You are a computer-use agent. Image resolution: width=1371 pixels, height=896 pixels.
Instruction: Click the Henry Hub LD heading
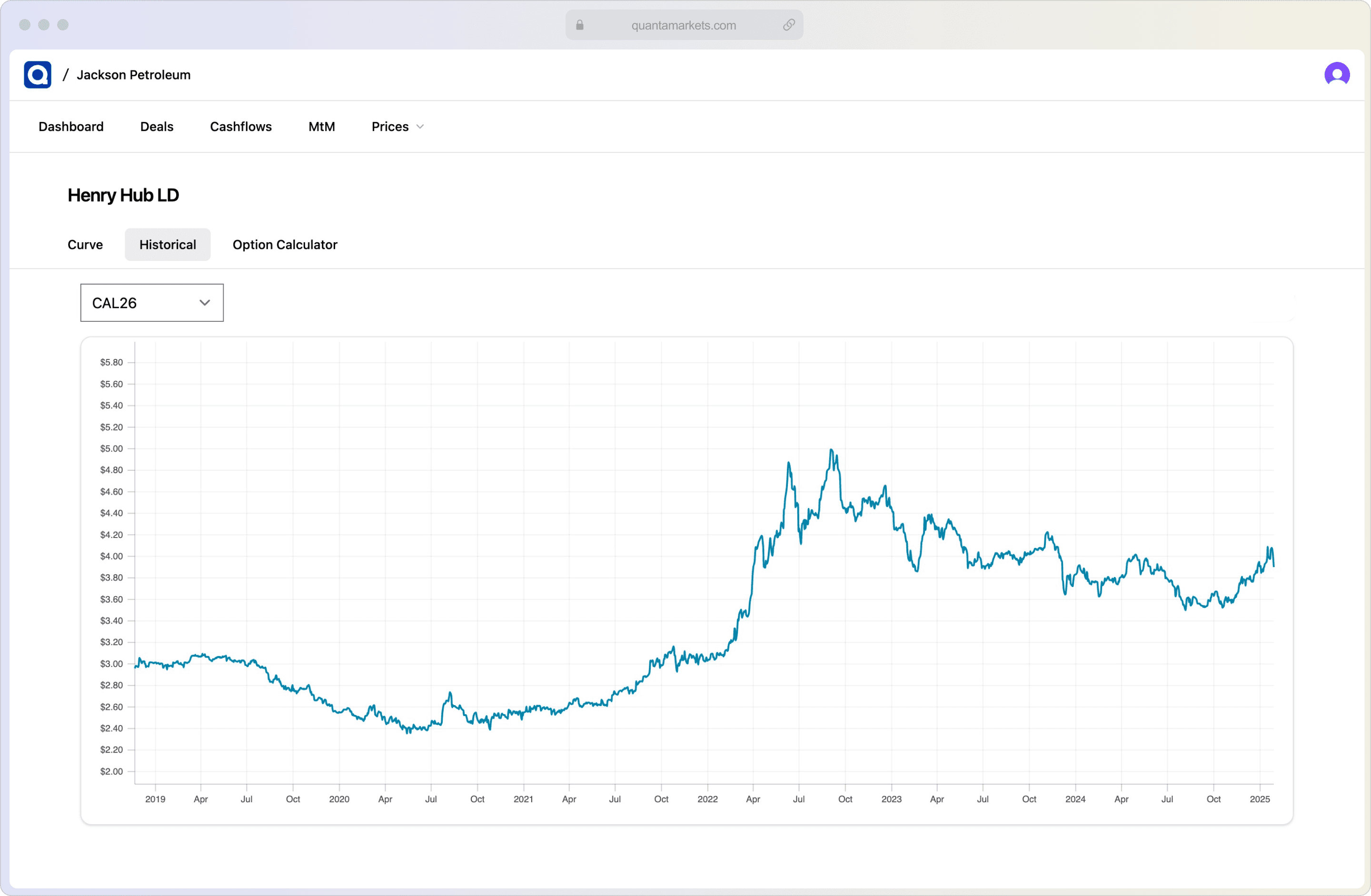pos(123,195)
